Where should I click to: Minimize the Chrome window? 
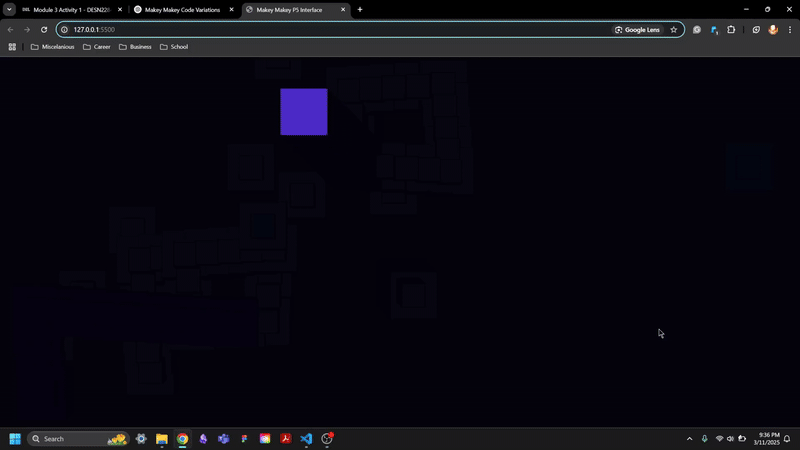click(x=746, y=9)
